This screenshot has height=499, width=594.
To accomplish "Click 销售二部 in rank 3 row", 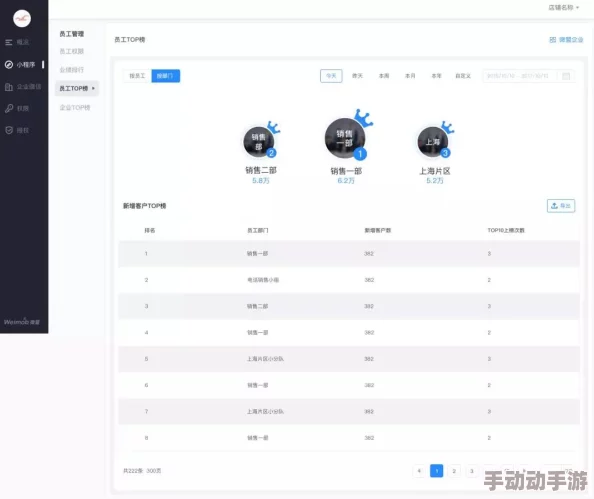I will point(258,306).
